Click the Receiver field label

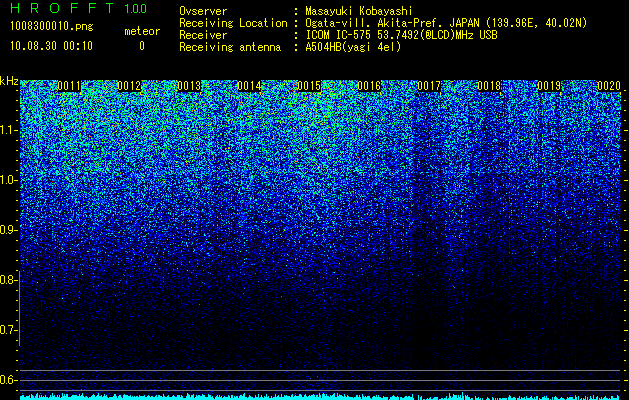[203, 35]
